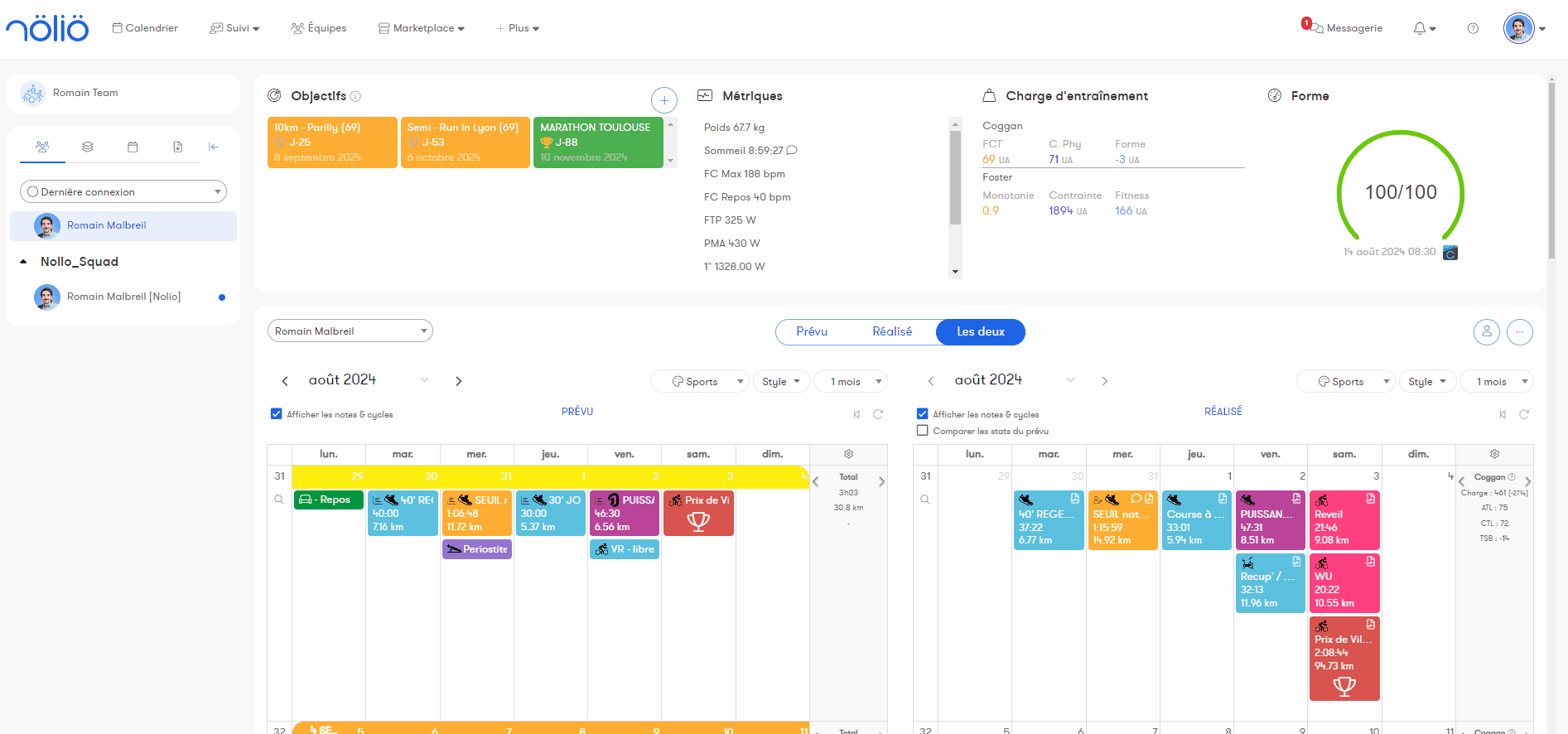Click the Métriques panel scrollbar down arrow
Viewport: 1568px width, 734px height.
955,272
